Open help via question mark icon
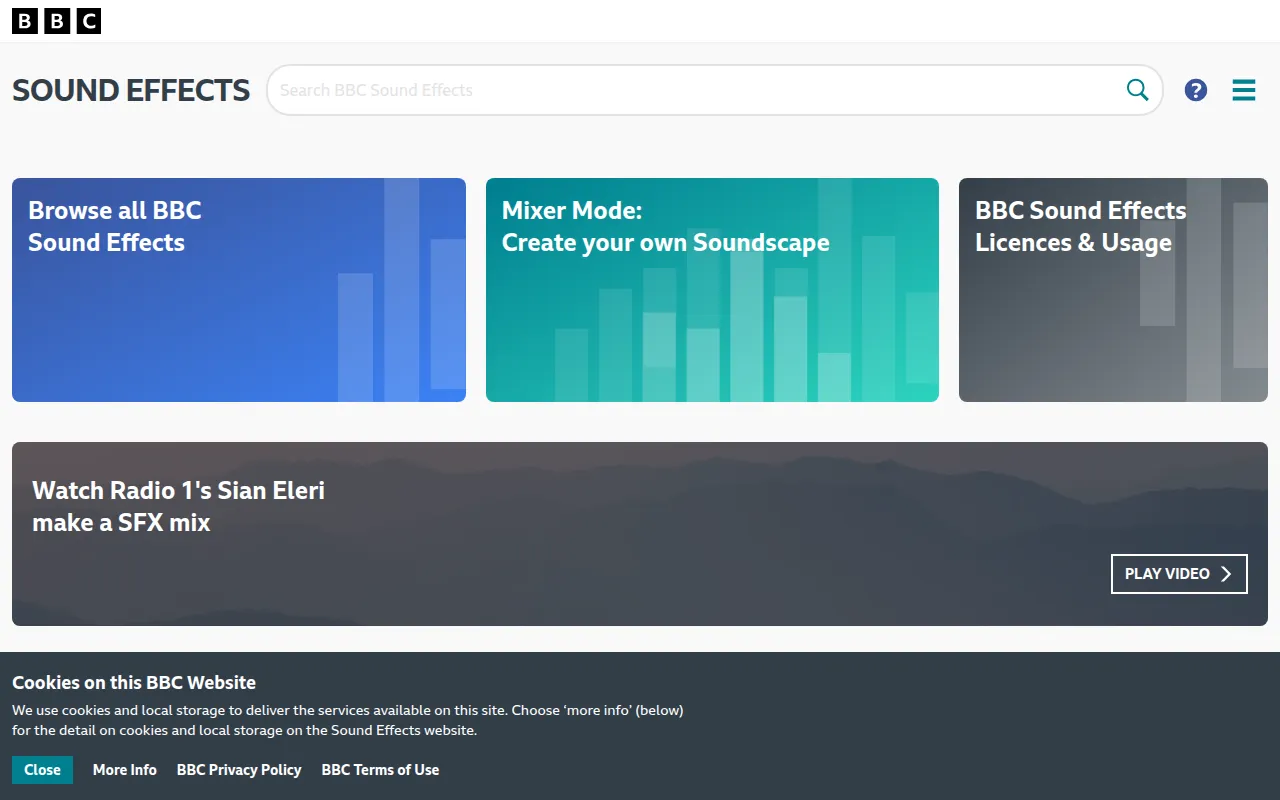 coord(1196,90)
